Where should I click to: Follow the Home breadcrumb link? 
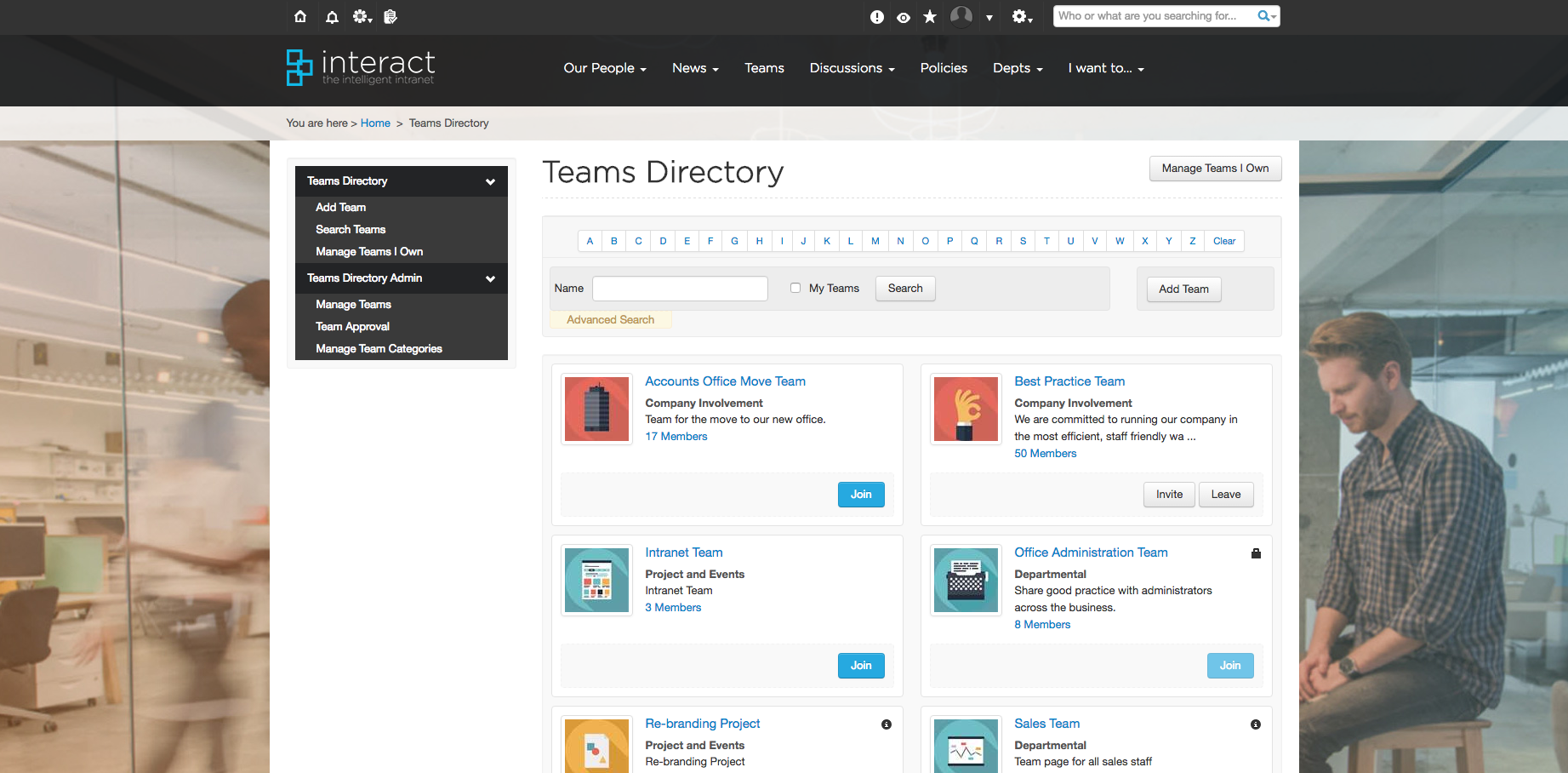click(375, 123)
